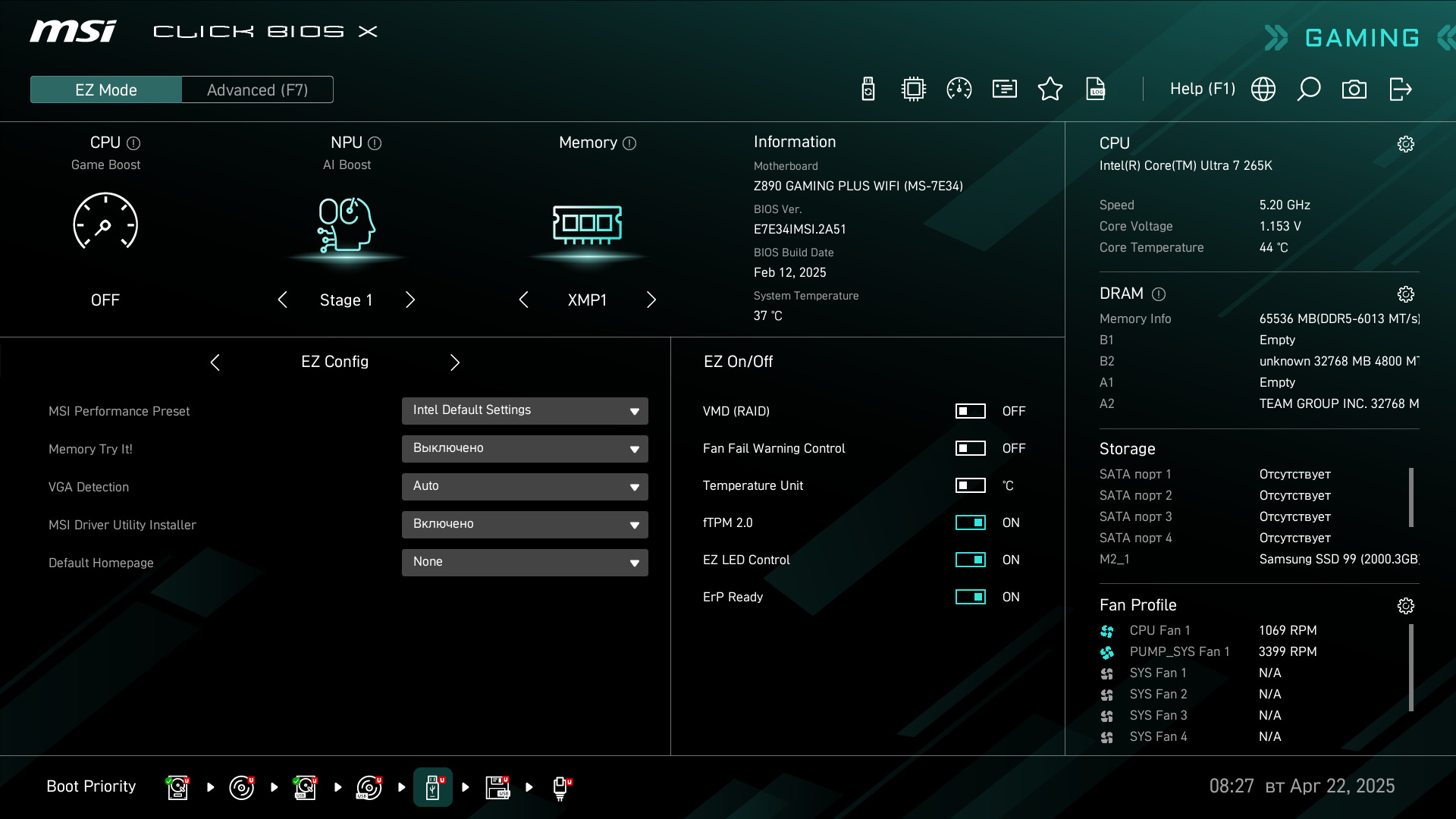Open Default Homepage dropdown

pos(525,562)
